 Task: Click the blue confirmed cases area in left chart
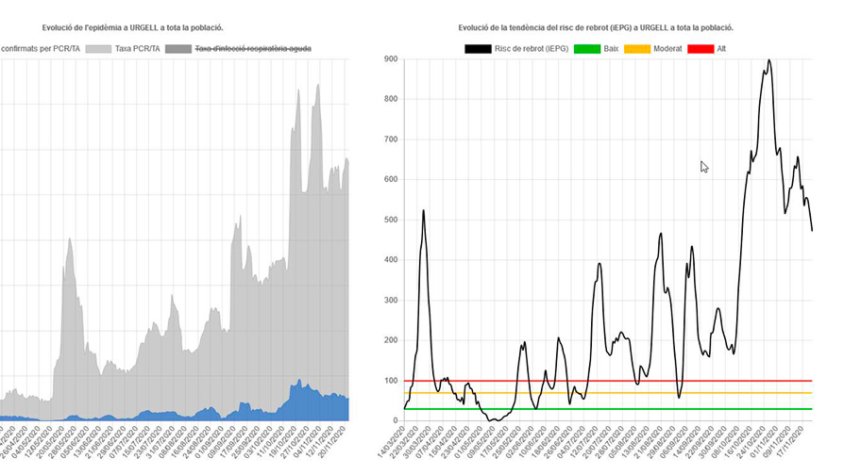click(x=300, y=400)
